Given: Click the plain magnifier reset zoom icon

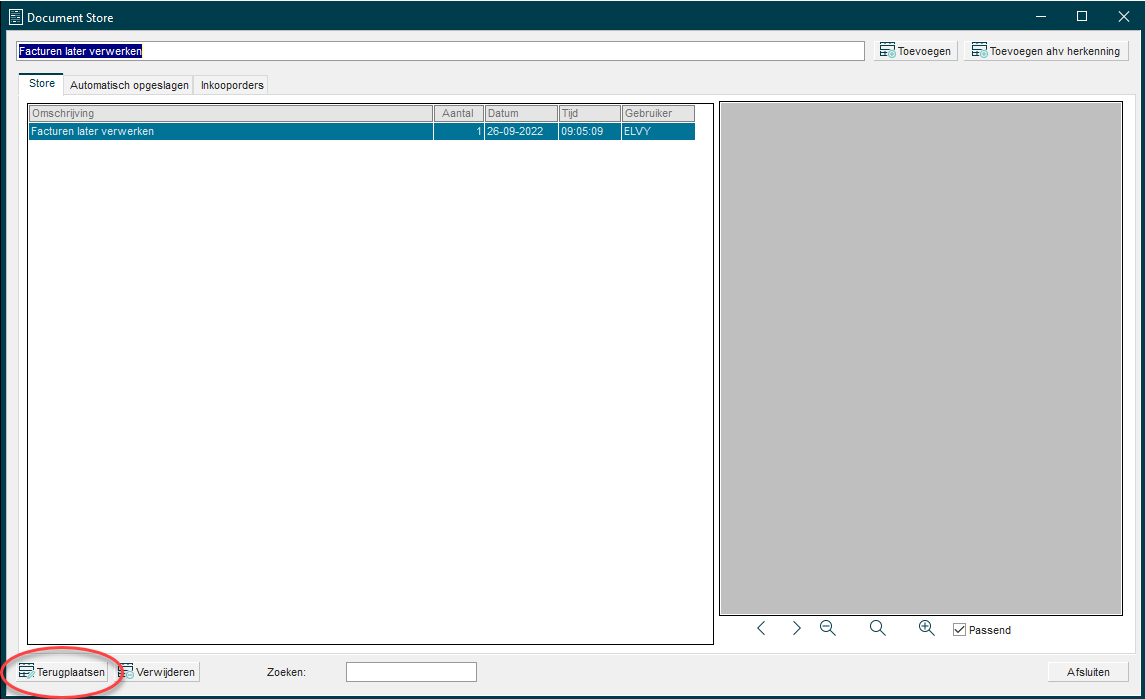Looking at the screenshot, I should click(x=878, y=629).
